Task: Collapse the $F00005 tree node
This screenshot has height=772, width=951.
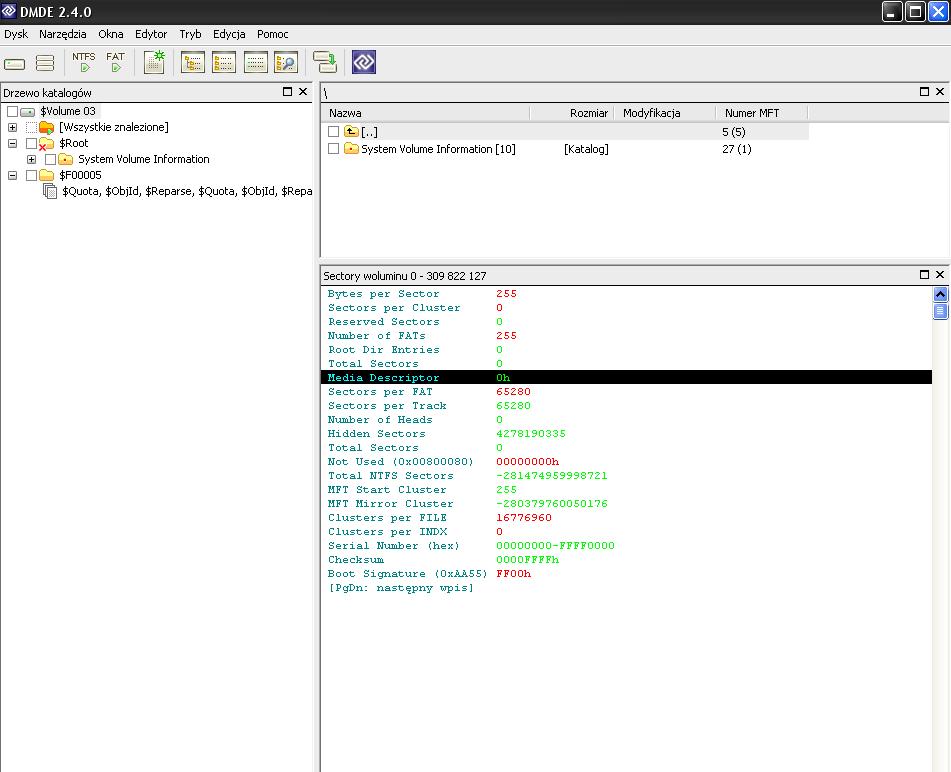Action: point(12,175)
